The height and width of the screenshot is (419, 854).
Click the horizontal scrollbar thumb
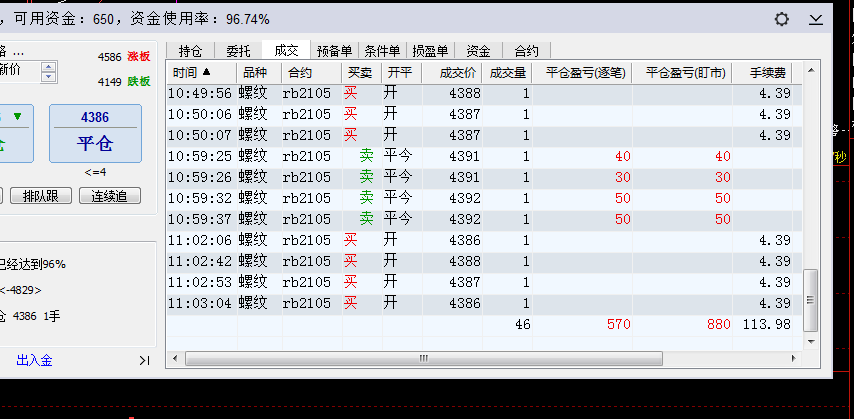point(424,359)
